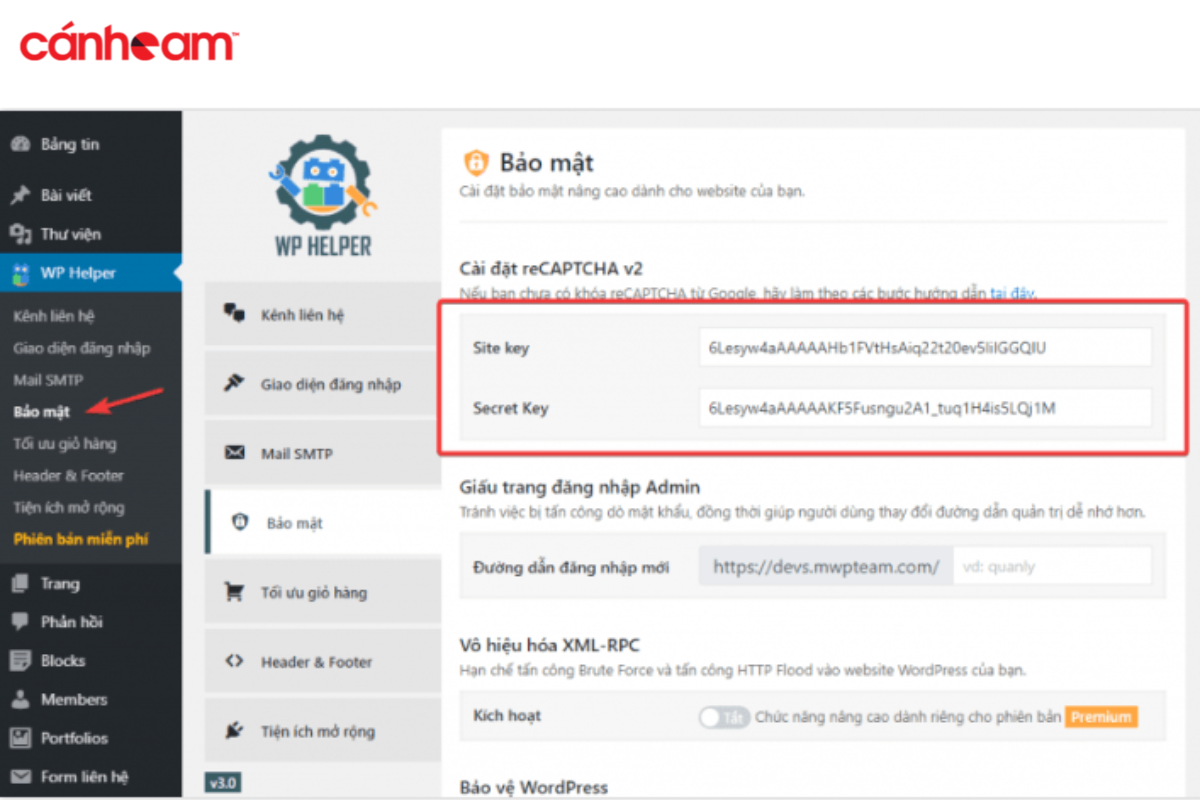
Task: Click the Members sidebar icon
Action: point(20,700)
